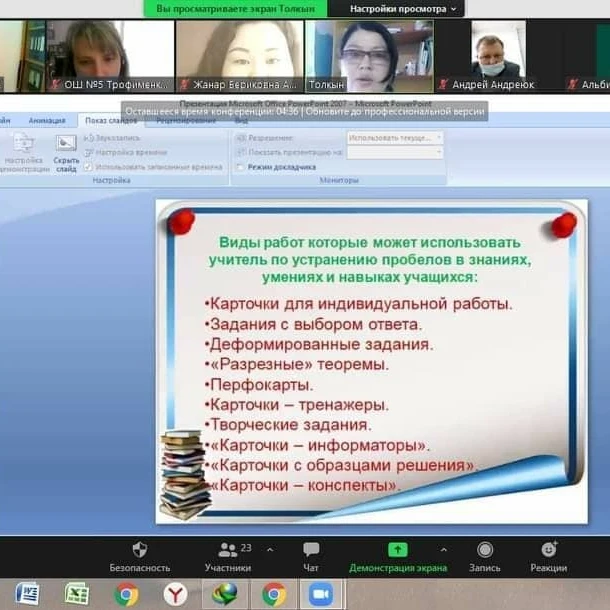This screenshot has width=610, height=610.
Task: Click the Настройка демонстрации icon
Action: pyautogui.click(x=23, y=152)
